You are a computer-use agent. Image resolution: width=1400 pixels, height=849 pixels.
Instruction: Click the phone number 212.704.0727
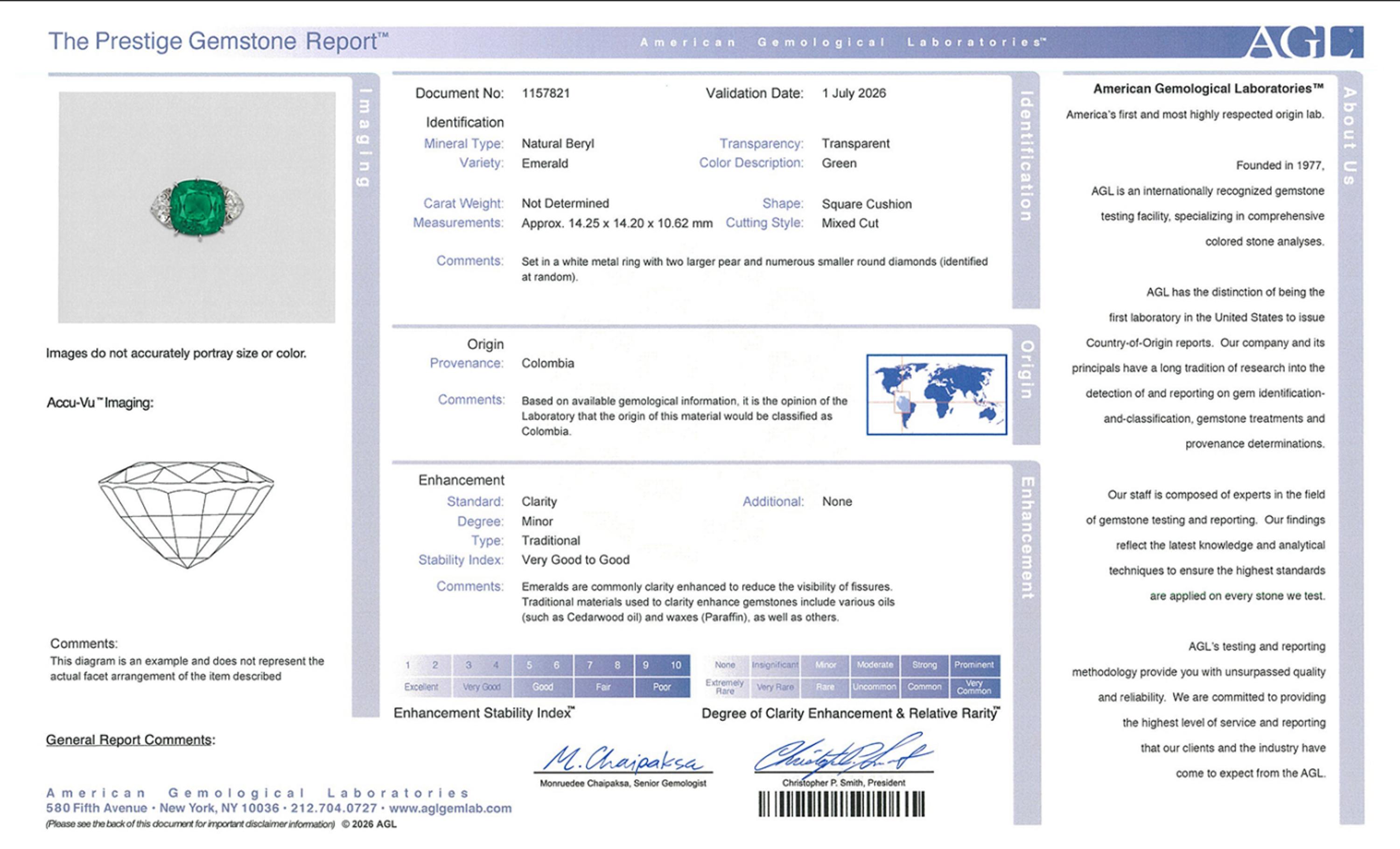point(334,808)
